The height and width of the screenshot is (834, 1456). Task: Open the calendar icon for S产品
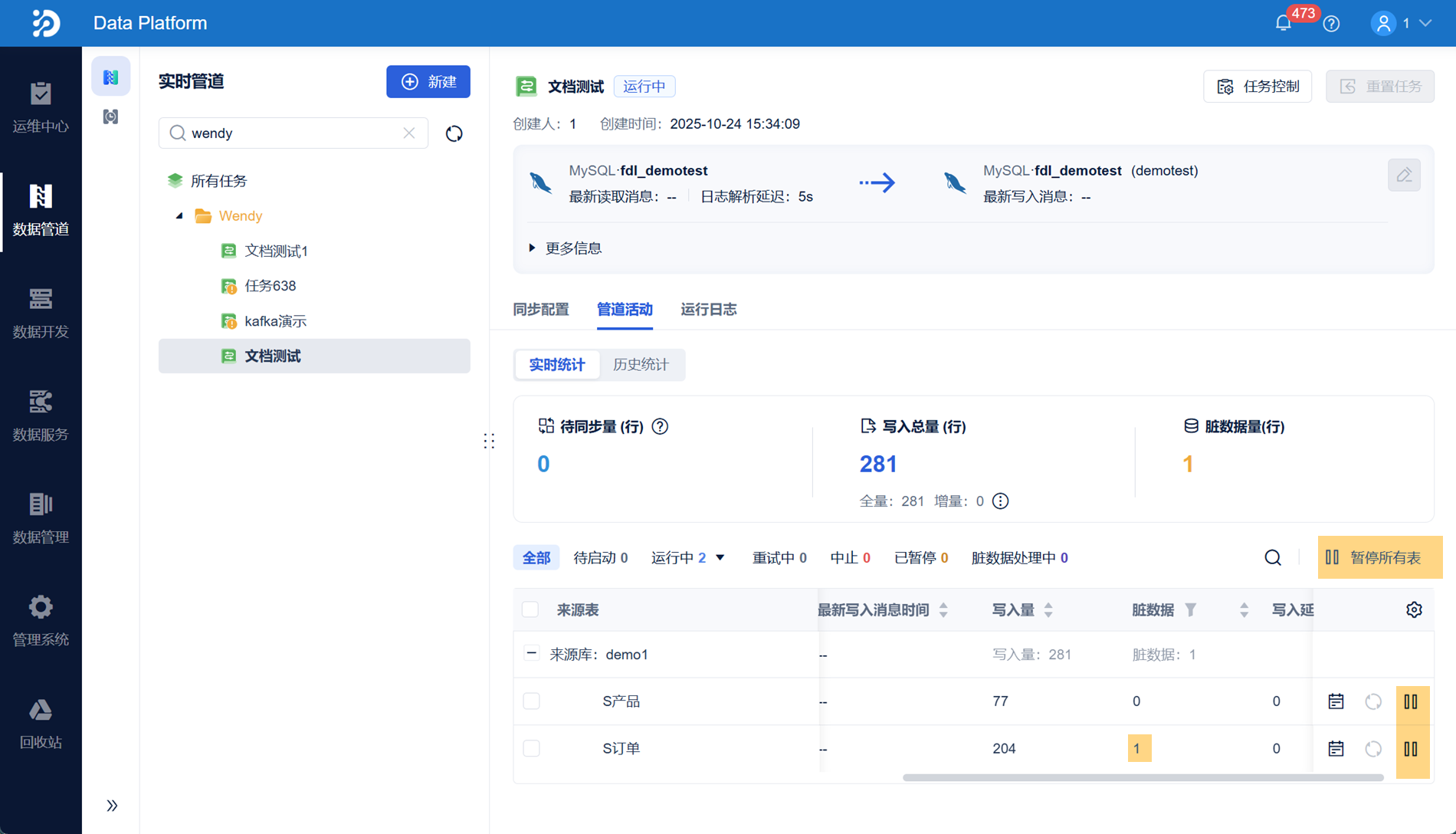[1336, 701]
